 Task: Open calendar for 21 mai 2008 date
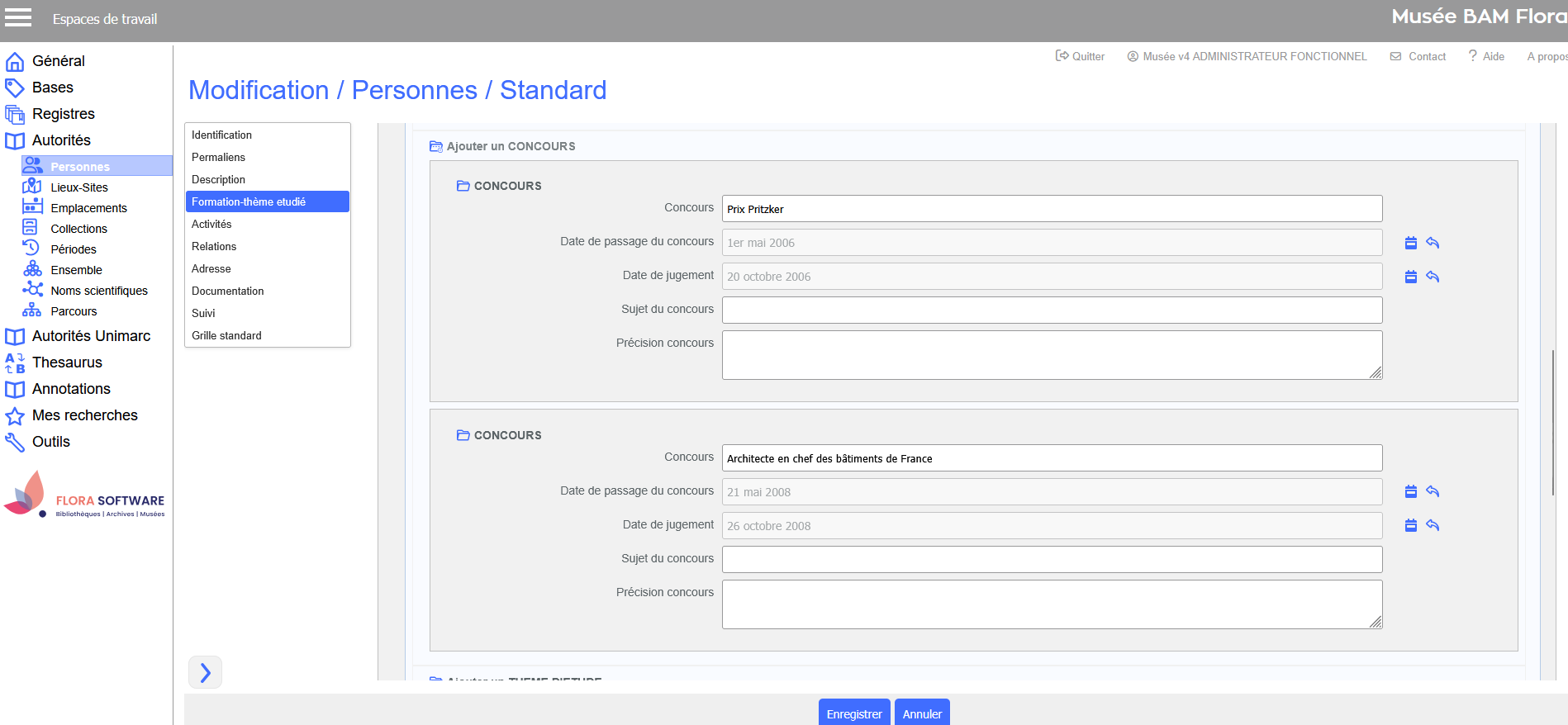point(1411,492)
